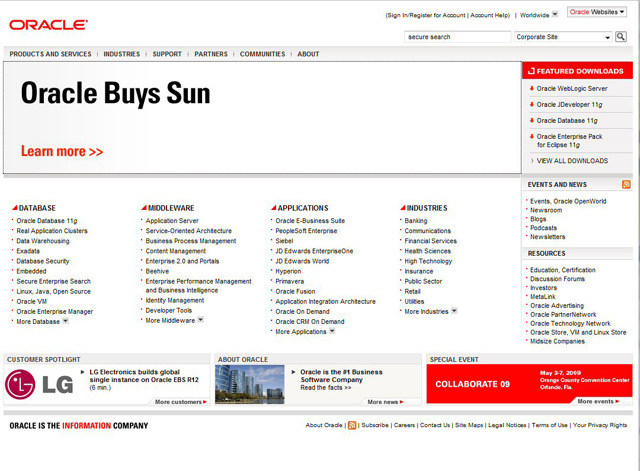The height and width of the screenshot is (471, 640).
Task: Click Learn more under Oracle Buys Sun
Action: (62, 151)
